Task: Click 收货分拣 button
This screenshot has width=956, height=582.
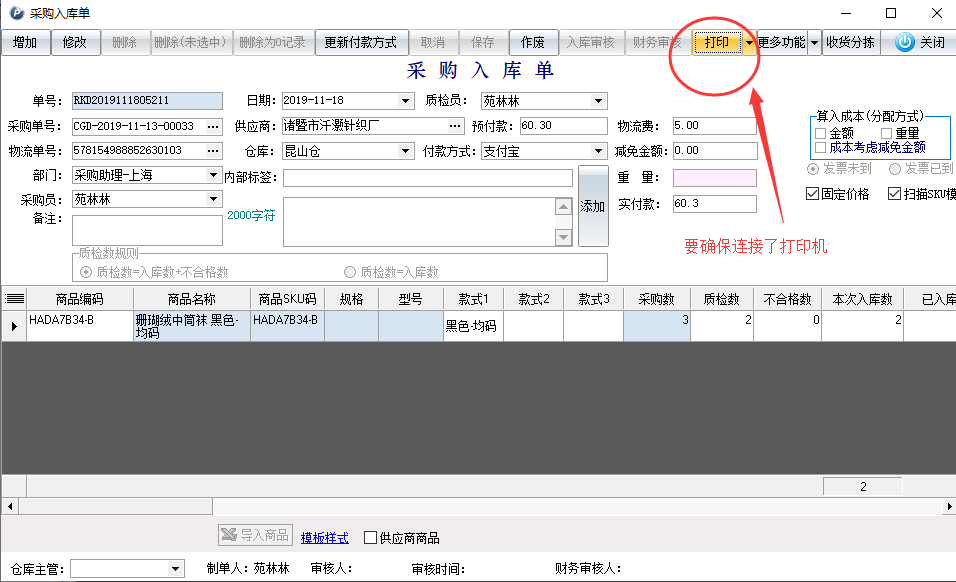Action: pyautogui.click(x=851, y=43)
